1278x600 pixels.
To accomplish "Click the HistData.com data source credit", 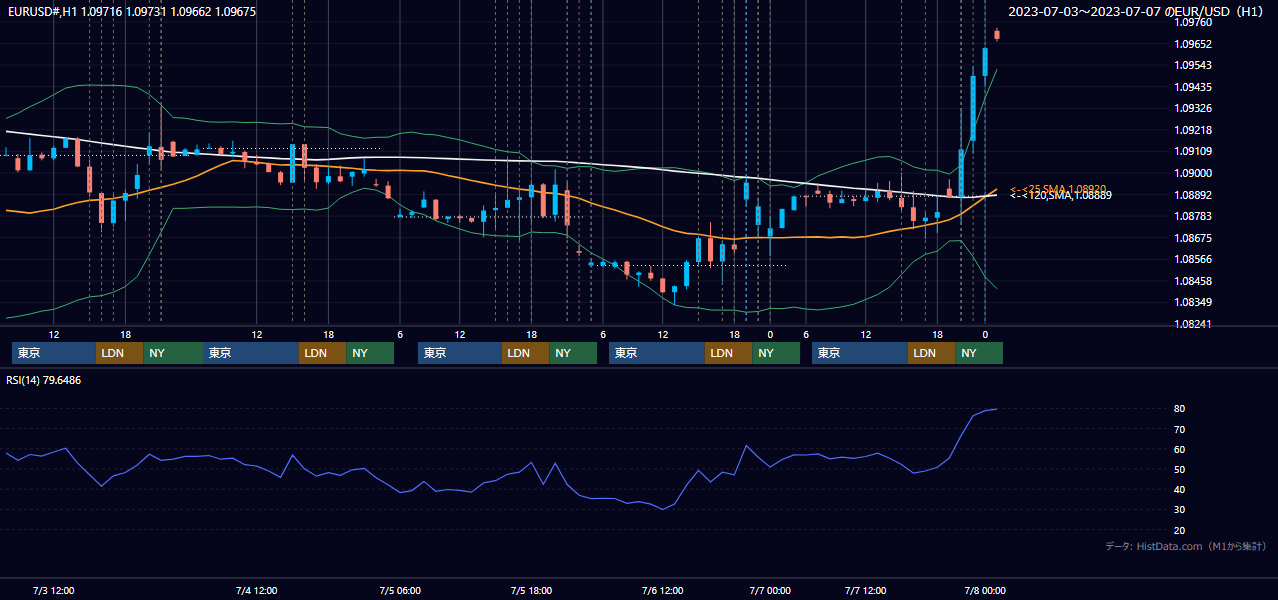I will click(x=1186, y=546).
